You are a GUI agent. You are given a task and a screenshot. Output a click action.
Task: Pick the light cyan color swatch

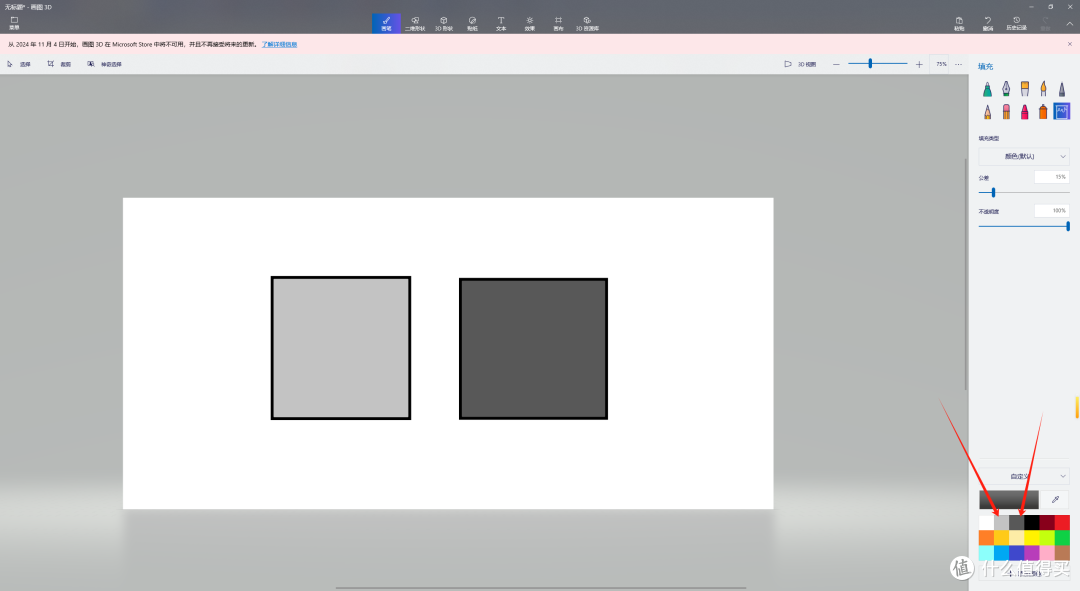[986, 552]
